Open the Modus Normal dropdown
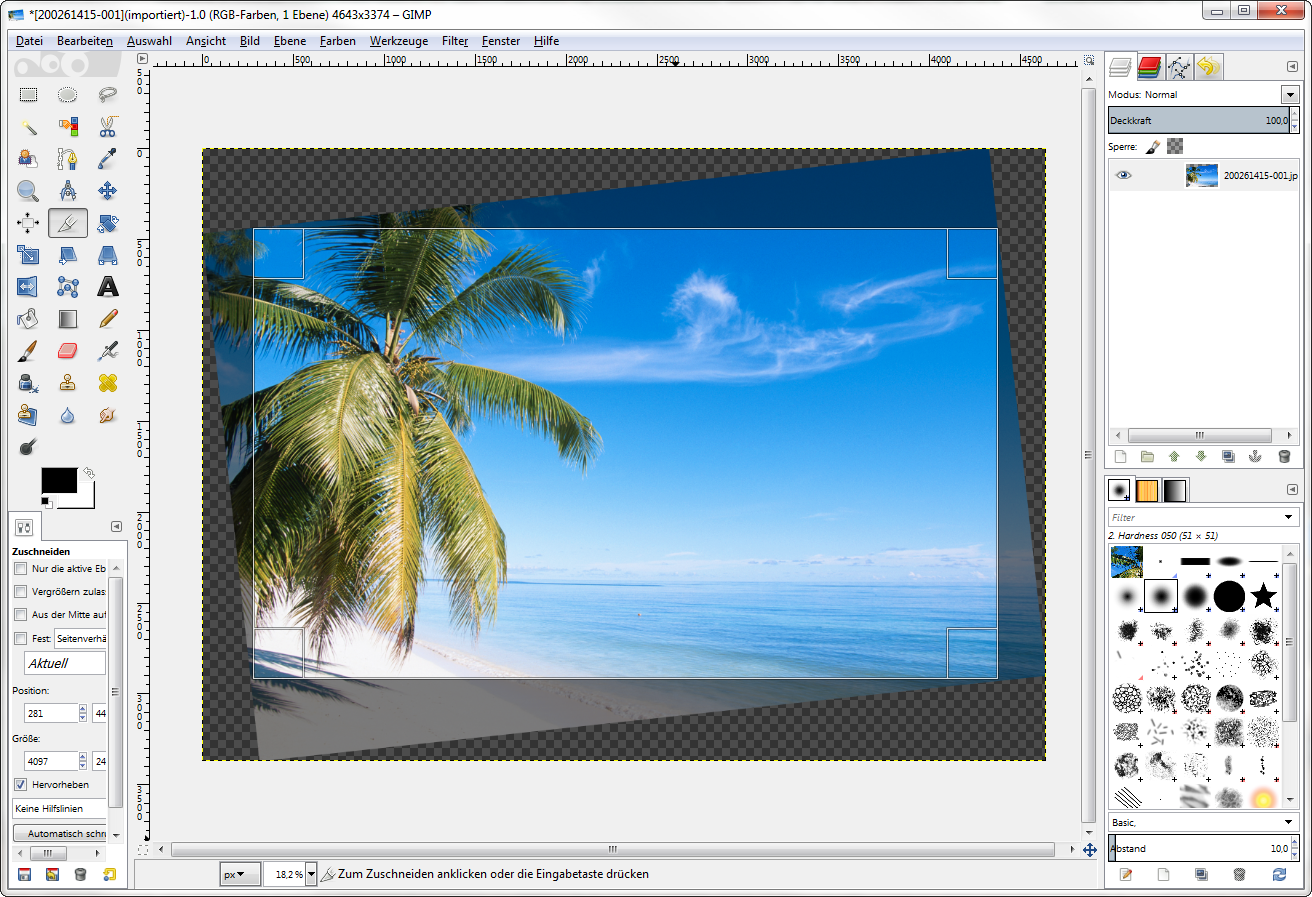Viewport: 1312px width, 897px height. [x=1288, y=94]
